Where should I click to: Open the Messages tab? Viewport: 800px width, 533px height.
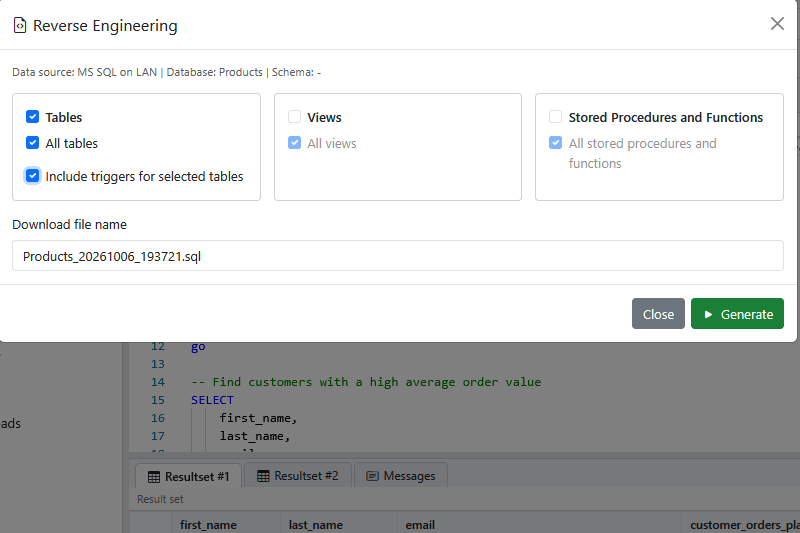pos(401,476)
